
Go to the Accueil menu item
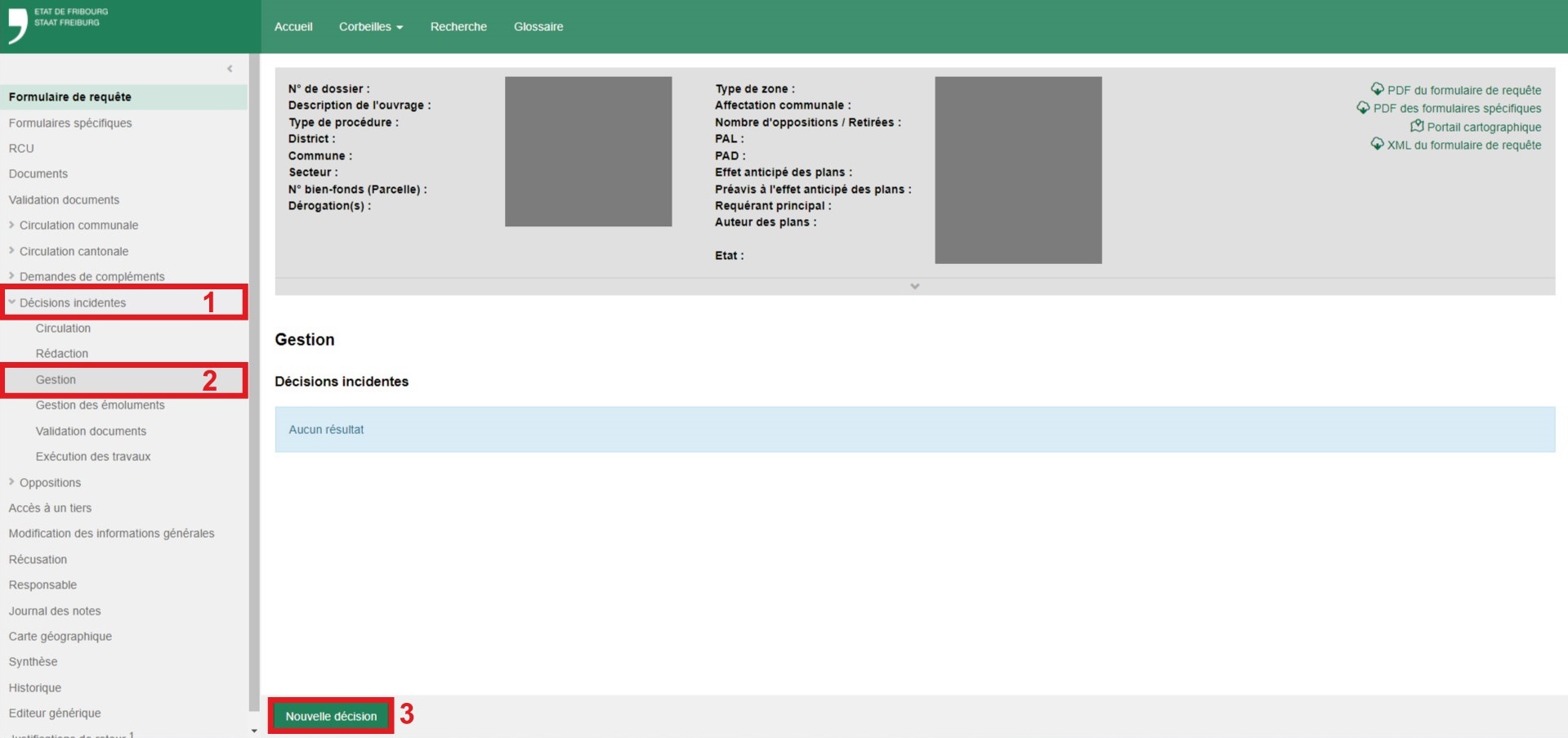click(293, 27)
